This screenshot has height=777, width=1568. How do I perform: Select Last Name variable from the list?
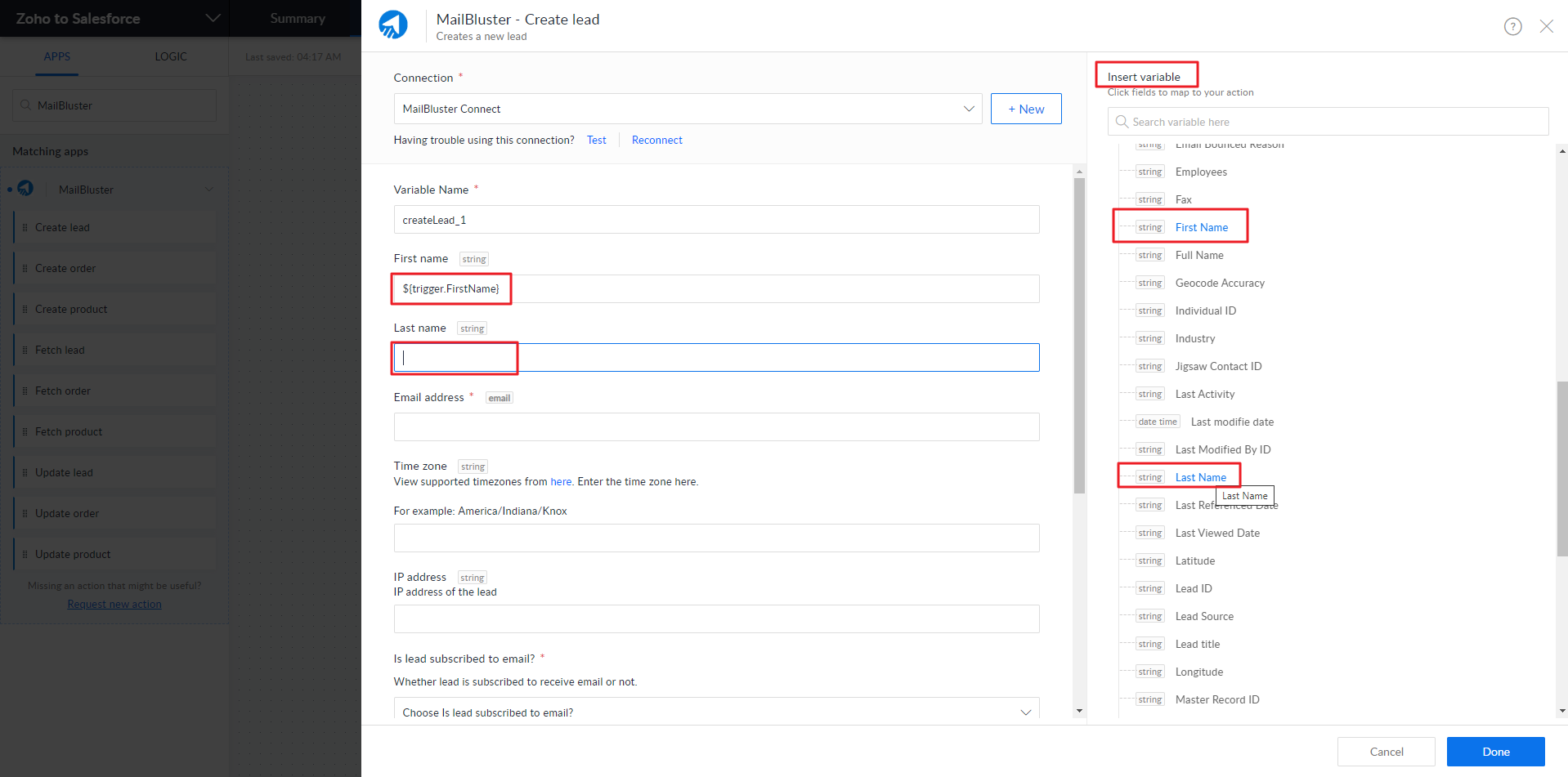point(1200,477)
